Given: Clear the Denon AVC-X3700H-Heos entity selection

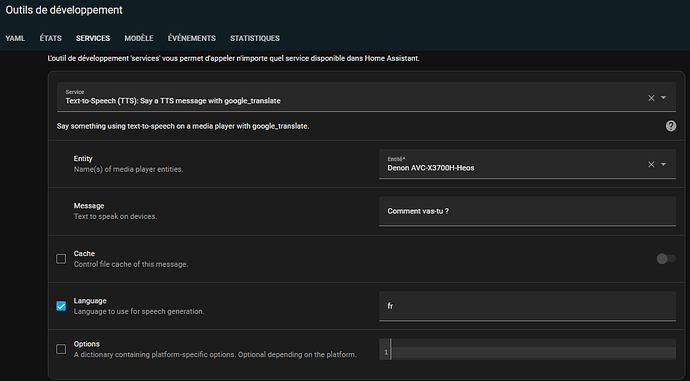Looking at the screenshot, I should [x=651, y=165].
